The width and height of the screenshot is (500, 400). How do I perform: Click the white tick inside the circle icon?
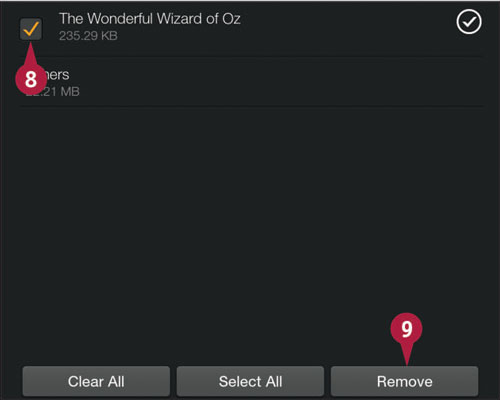click(x=469, y=22)
